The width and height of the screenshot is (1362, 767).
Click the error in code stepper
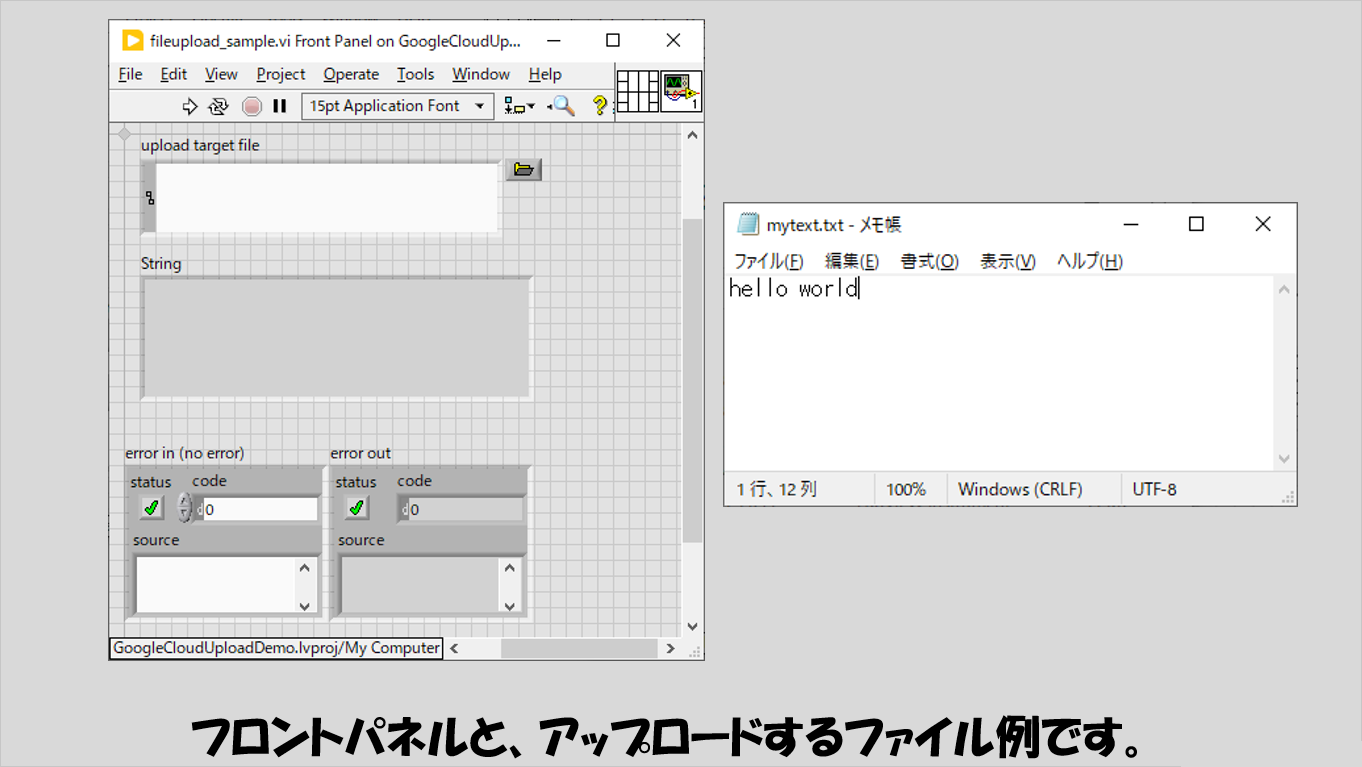(184, 508)
